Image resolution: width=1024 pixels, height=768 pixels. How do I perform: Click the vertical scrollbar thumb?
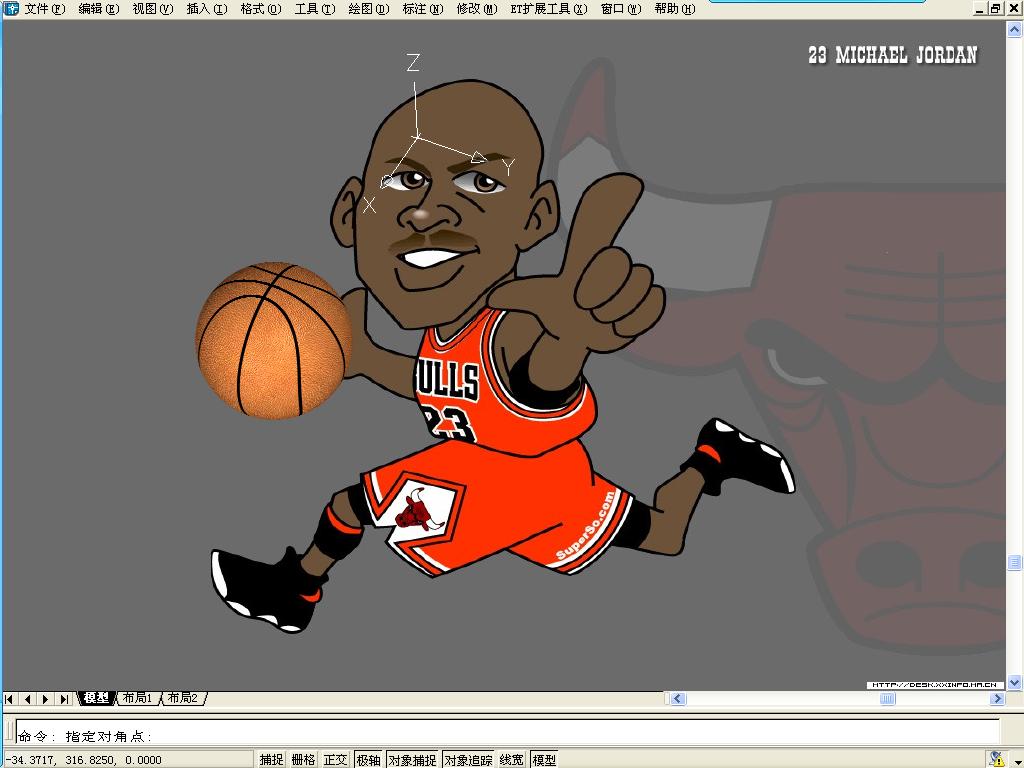[x=1014, y=562]
